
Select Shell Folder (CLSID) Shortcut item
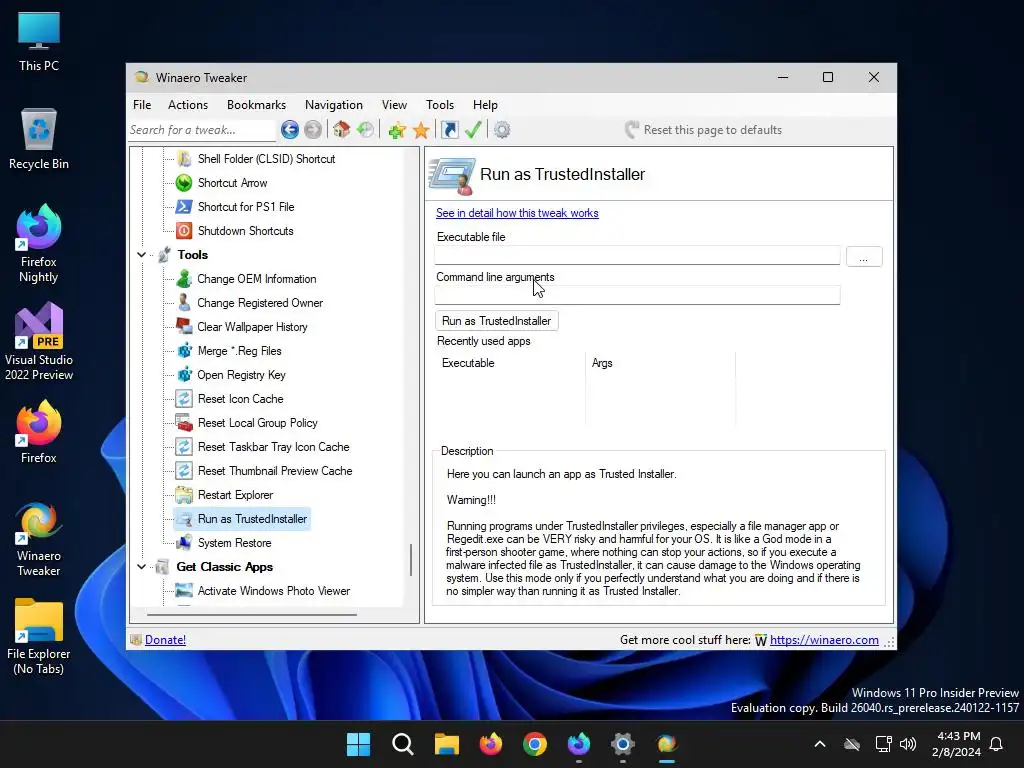(x=266, y=159)
